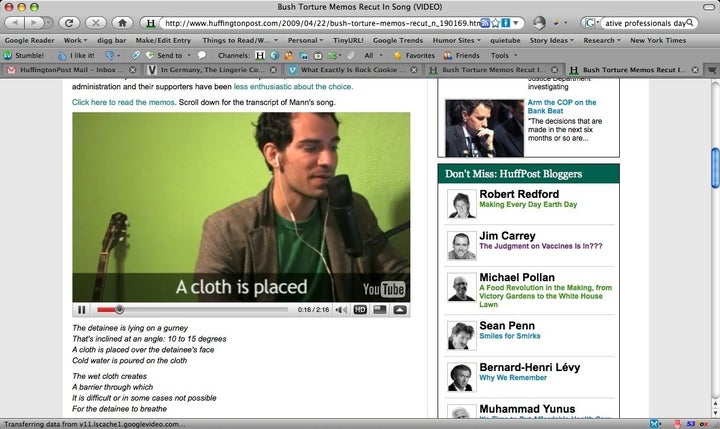The image size is (720, 429).
Task: Open Michael Pollan's photo thumbnail
Action: [461, 288]
